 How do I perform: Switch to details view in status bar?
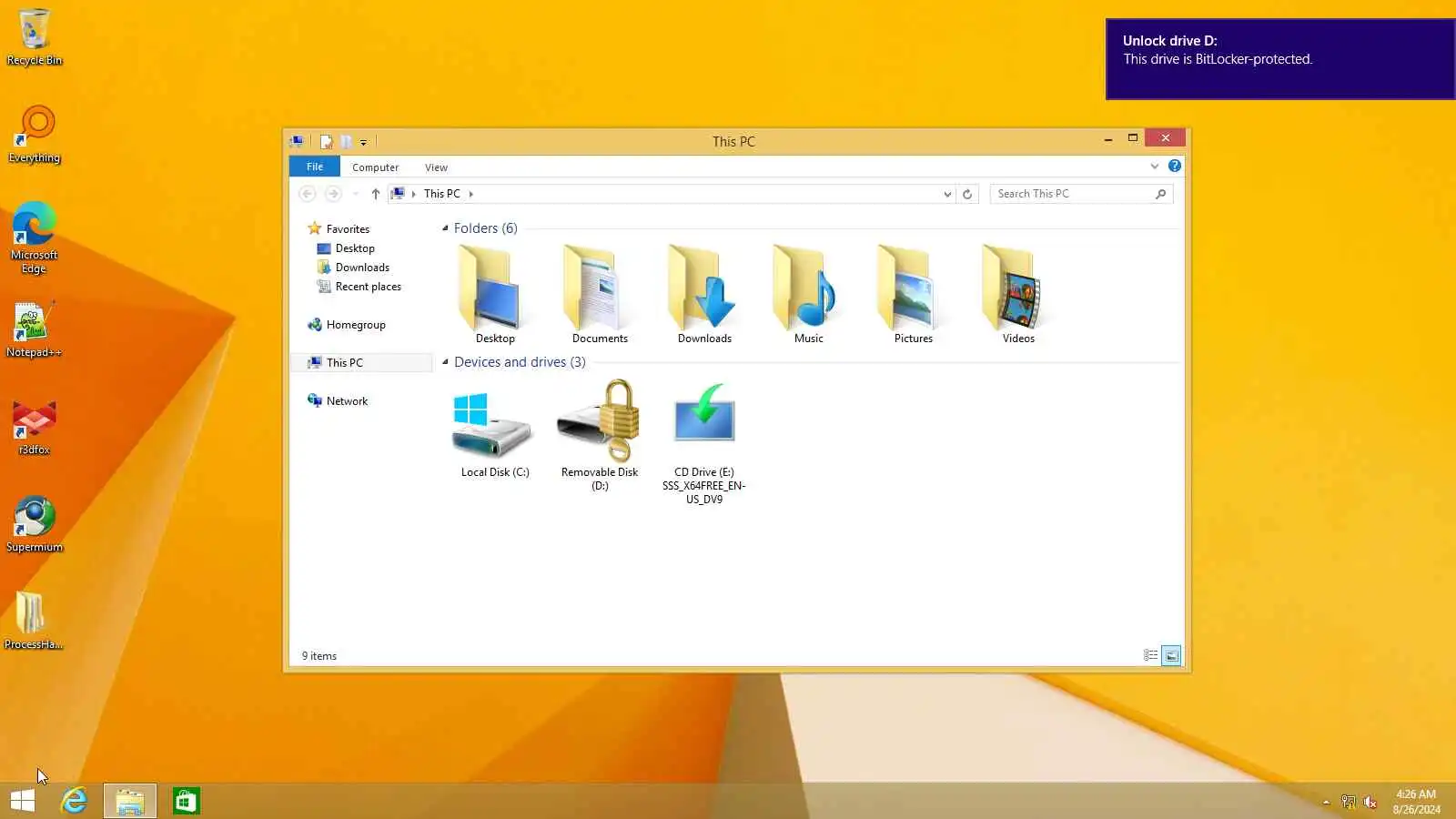click(1151, 655)
